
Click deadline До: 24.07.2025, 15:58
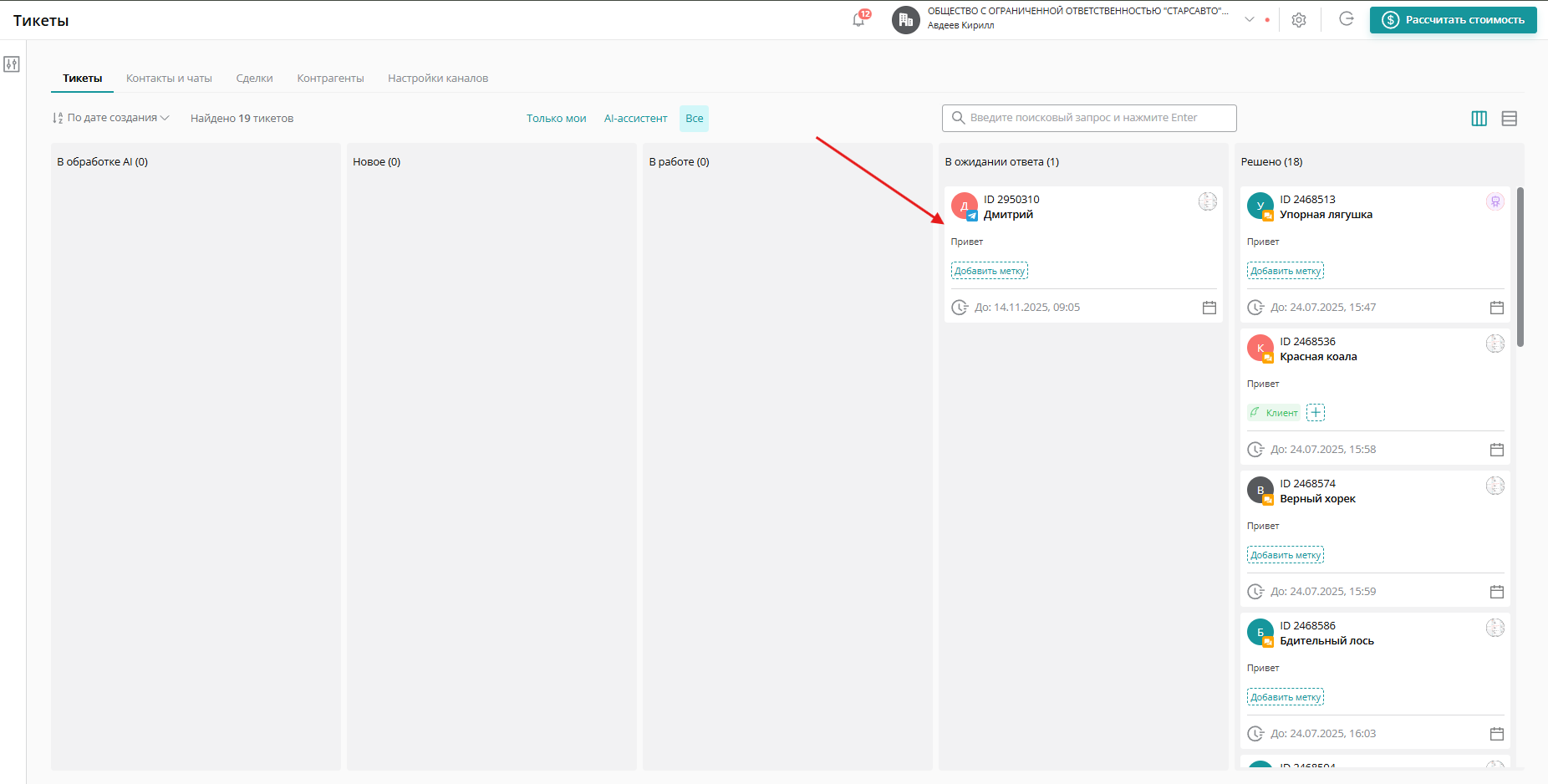click(x=1322, y=450)
